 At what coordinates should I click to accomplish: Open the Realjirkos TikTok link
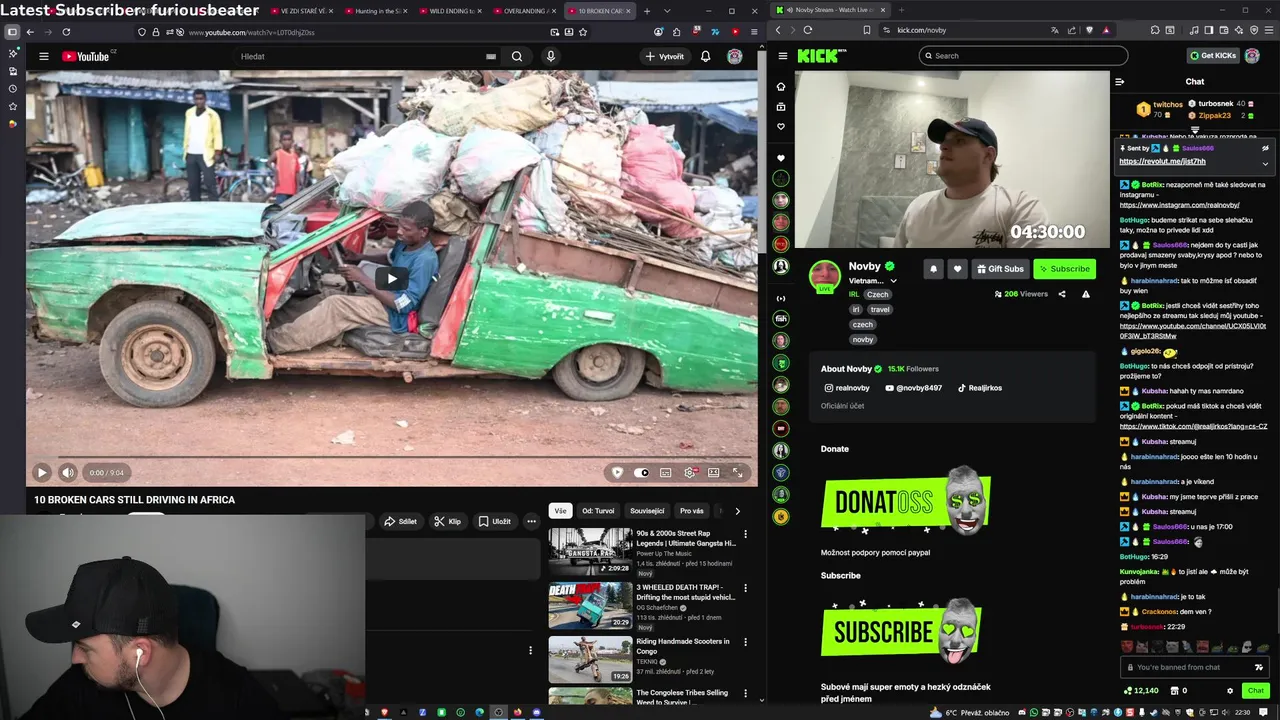point(980,388)
